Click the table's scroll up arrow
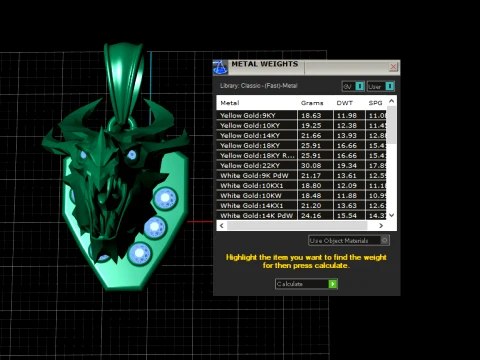This screenshot has width=480, height=360. click(392, 101)
